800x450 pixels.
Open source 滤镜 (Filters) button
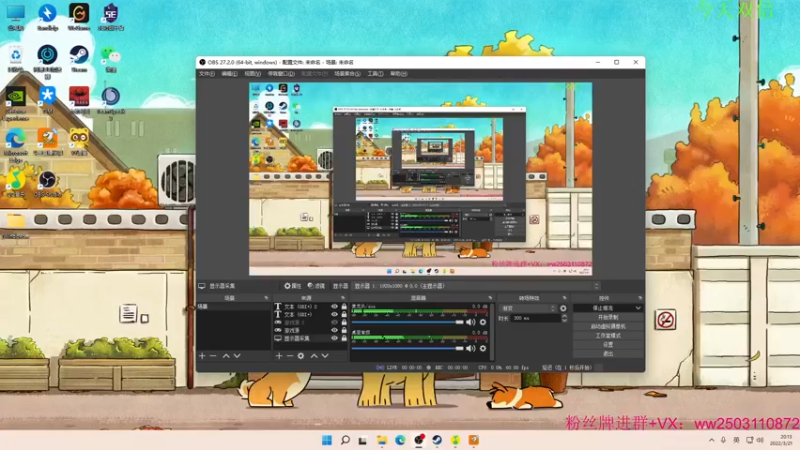point(316,286)
